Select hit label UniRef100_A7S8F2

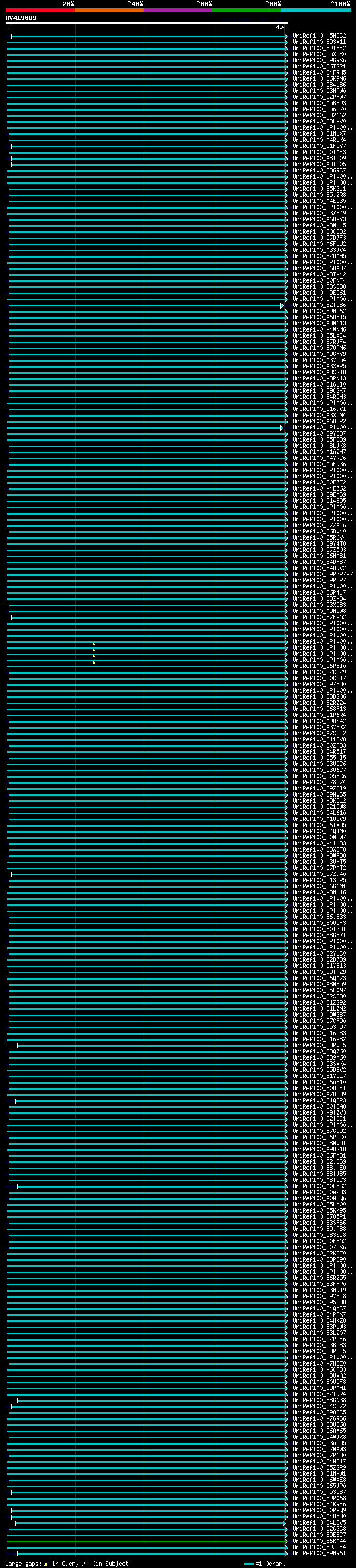coord(319,734)
